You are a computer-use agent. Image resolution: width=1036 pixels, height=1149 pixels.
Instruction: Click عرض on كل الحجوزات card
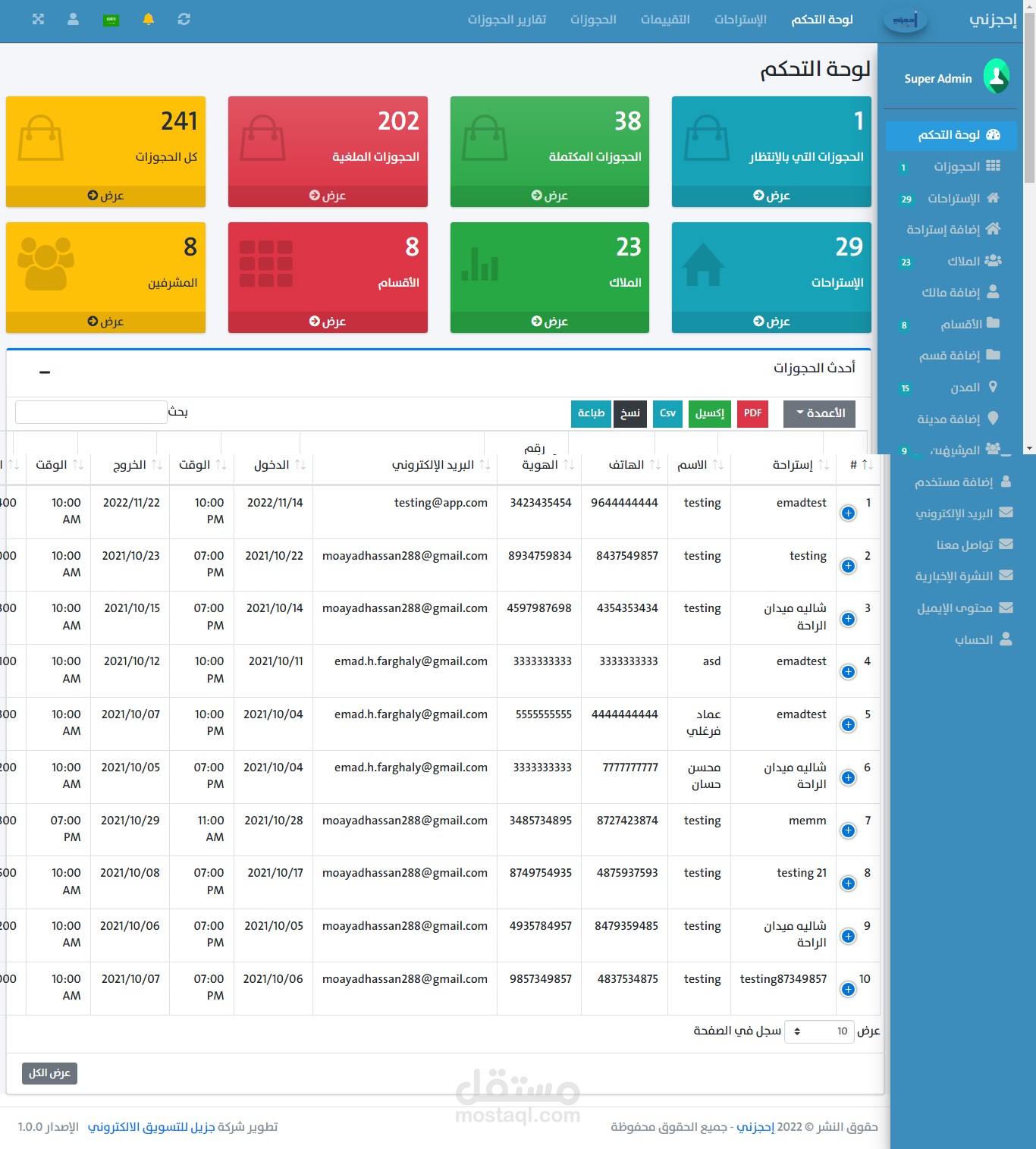105,196
